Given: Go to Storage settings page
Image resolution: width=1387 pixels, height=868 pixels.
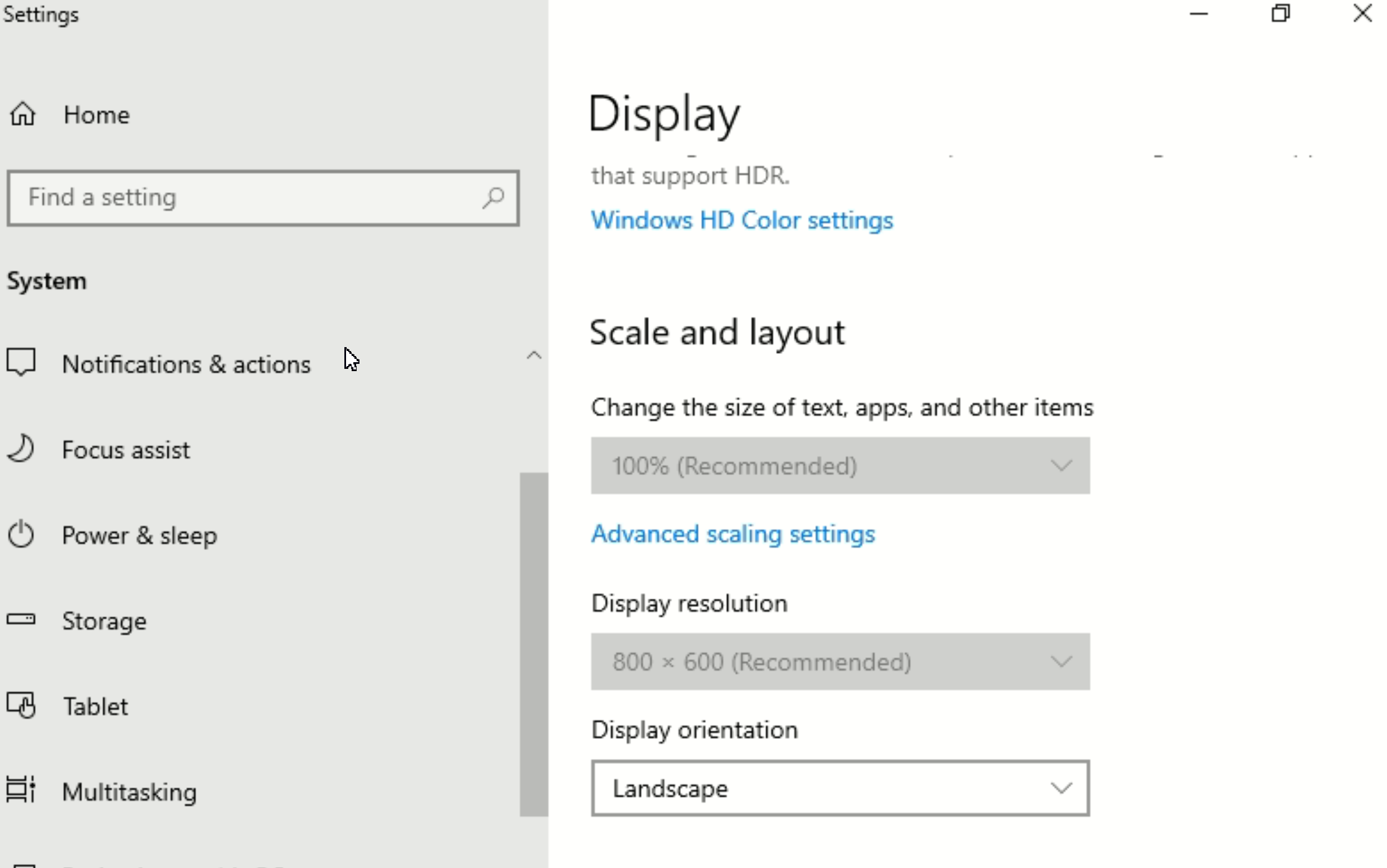Looking at the screenshot, I should pyautogui.click(x=105, y=621).
